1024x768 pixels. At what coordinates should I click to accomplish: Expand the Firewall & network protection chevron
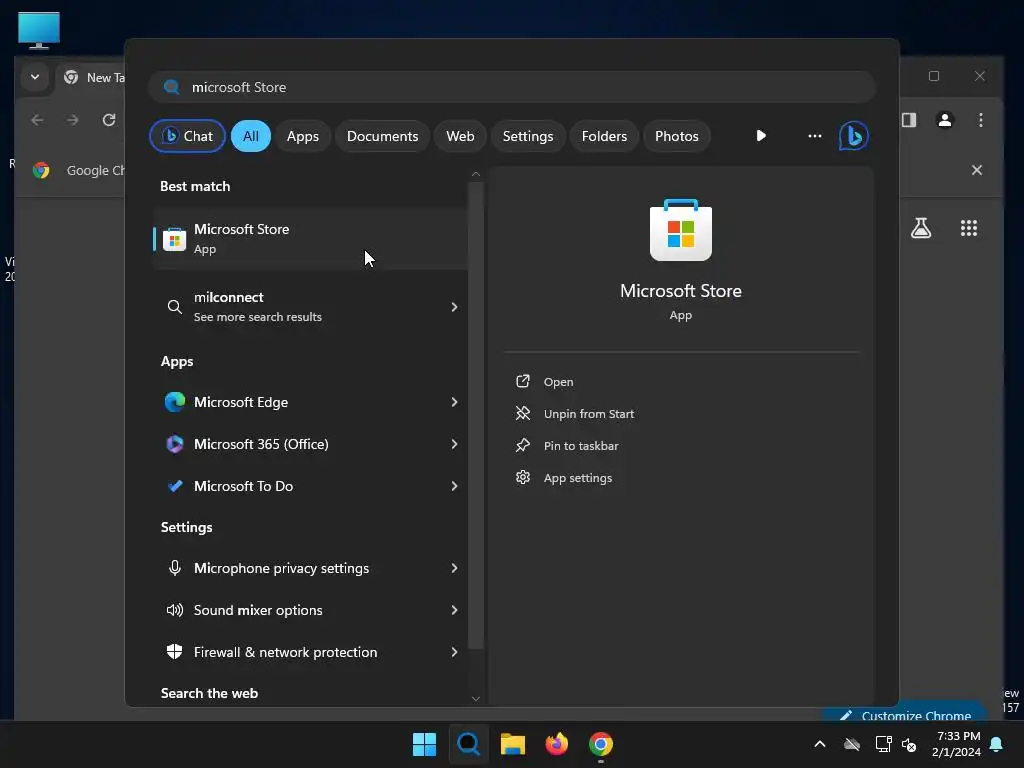pos(454,652)
